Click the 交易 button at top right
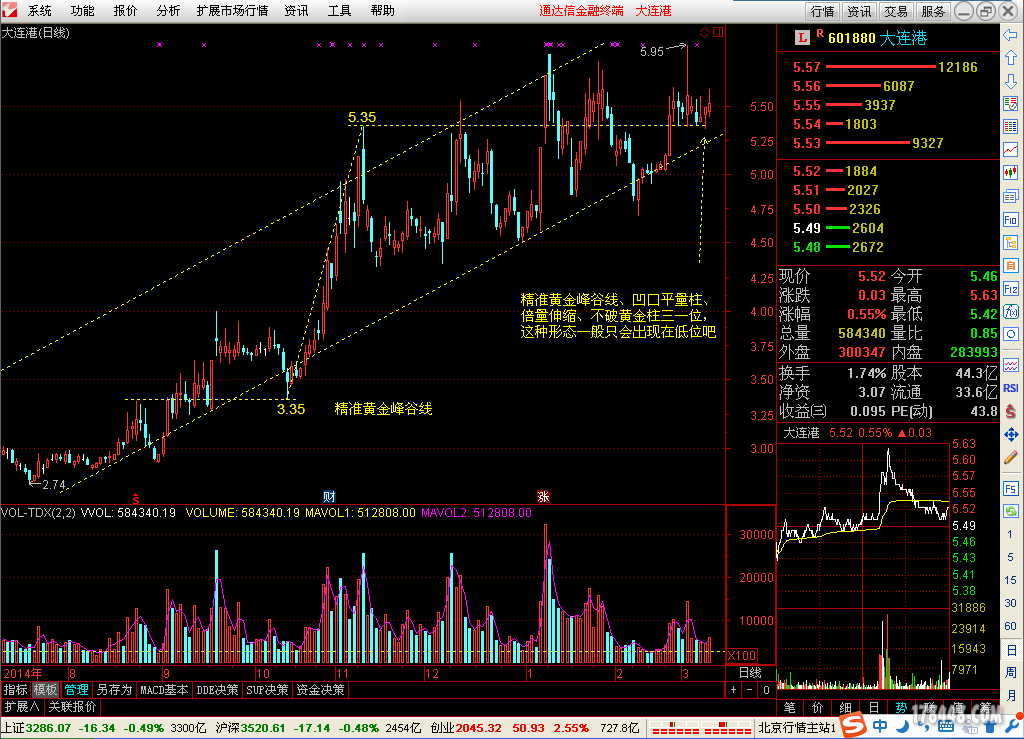 click(x=896, y=11)
